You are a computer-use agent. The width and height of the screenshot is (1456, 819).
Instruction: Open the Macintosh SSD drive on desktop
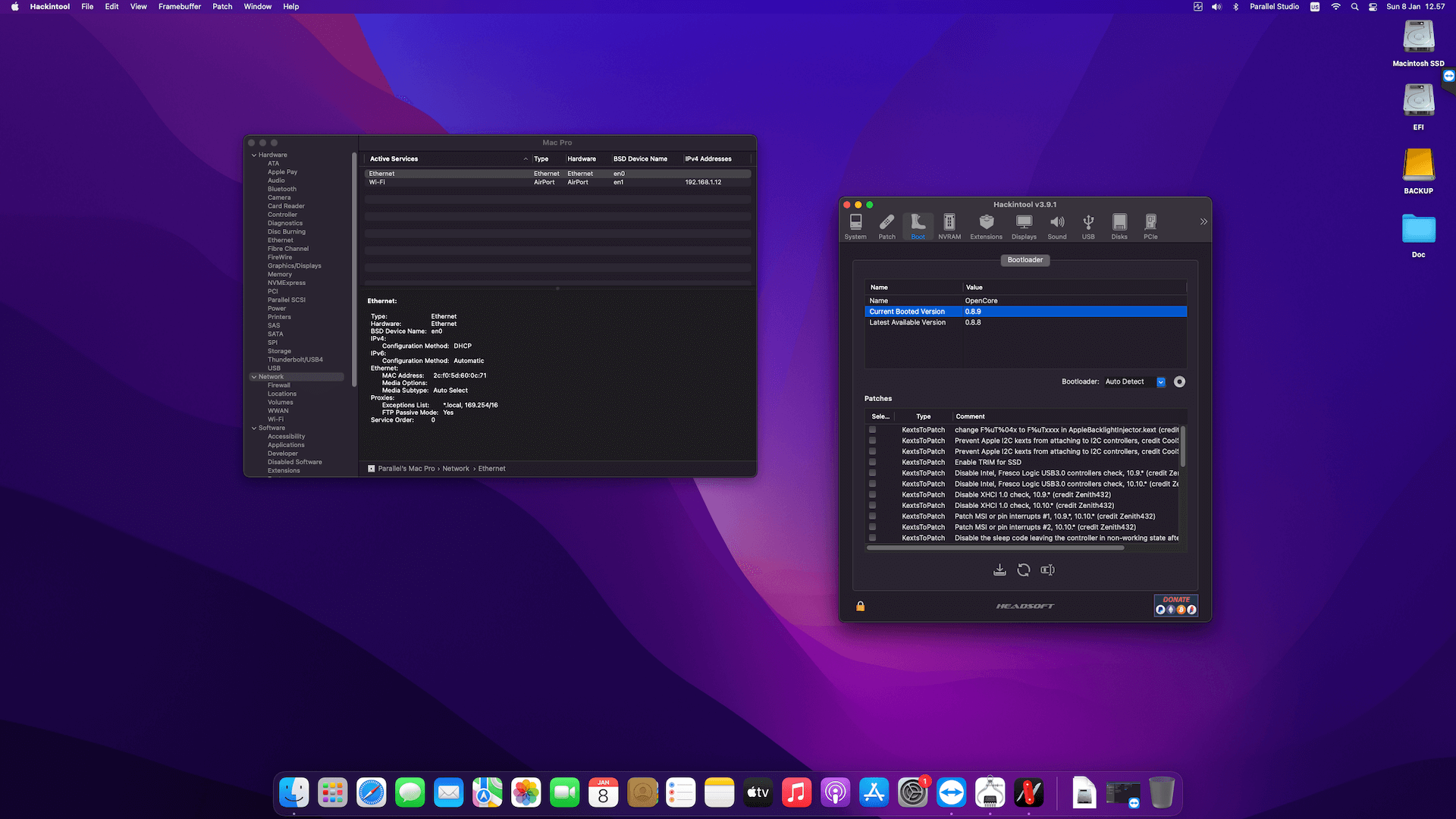click(x=1418, y=43)
